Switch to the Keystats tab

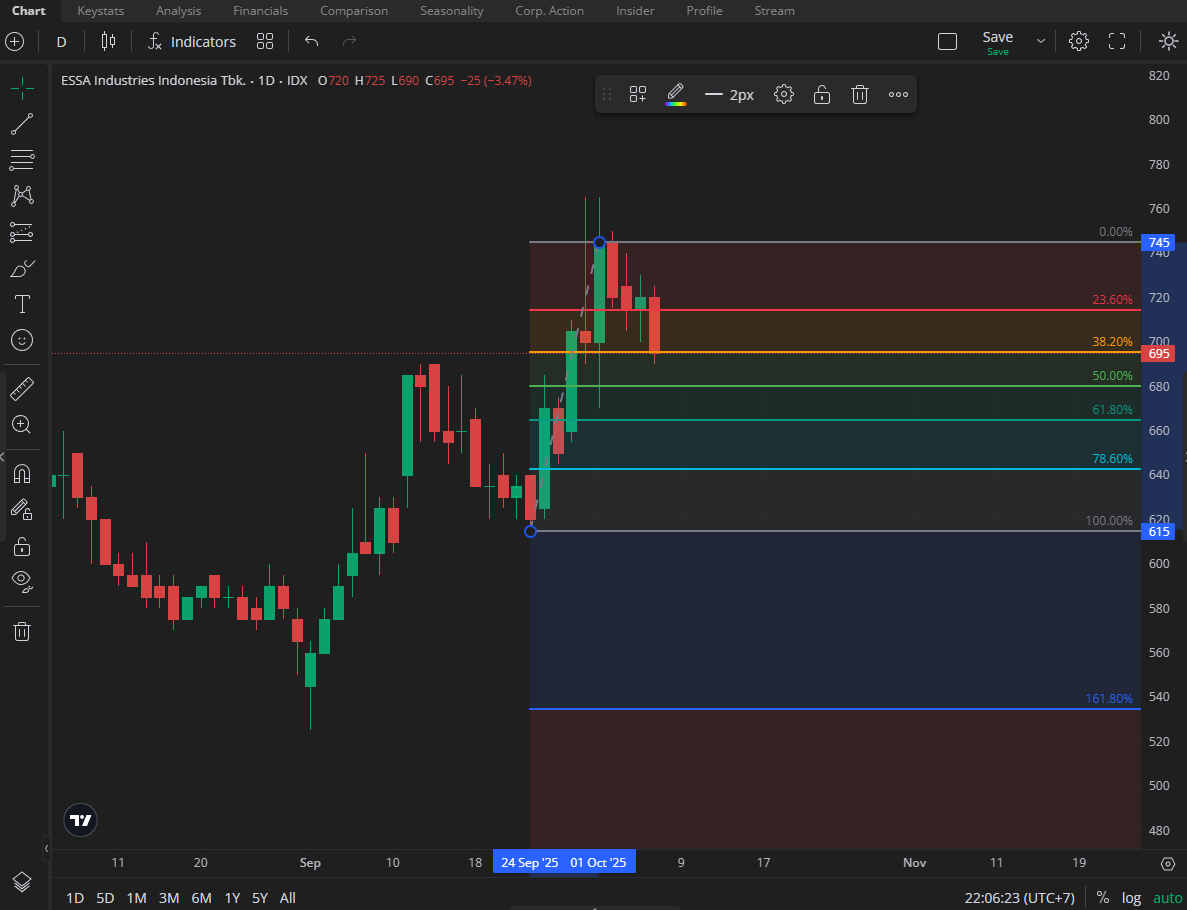pyautogui.click(x=101, y=11)
